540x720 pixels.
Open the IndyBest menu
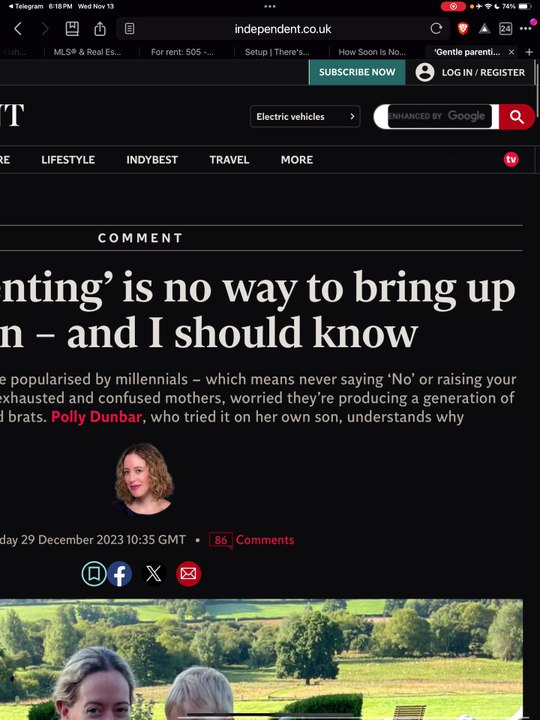152,159
